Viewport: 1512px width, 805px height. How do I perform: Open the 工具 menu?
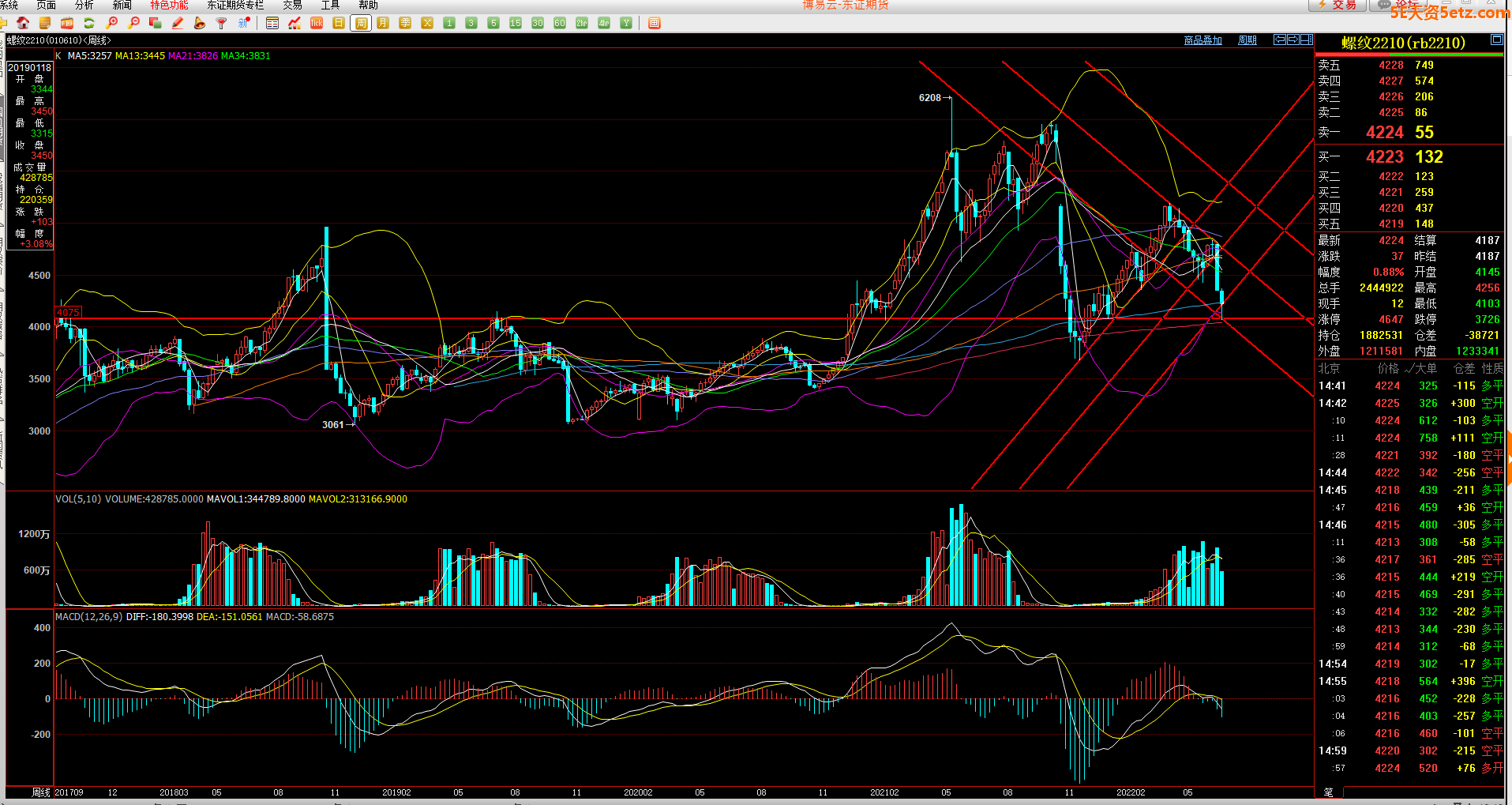[331, 5]
